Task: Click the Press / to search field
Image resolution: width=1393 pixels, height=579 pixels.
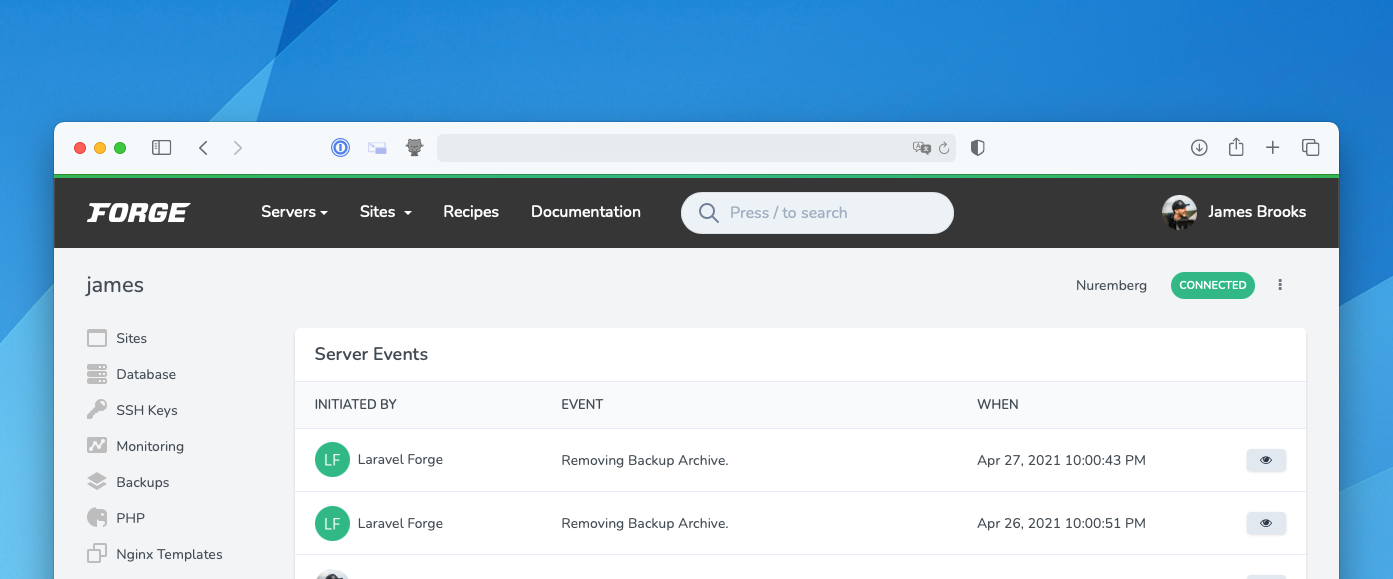Action: click(817, 213)
